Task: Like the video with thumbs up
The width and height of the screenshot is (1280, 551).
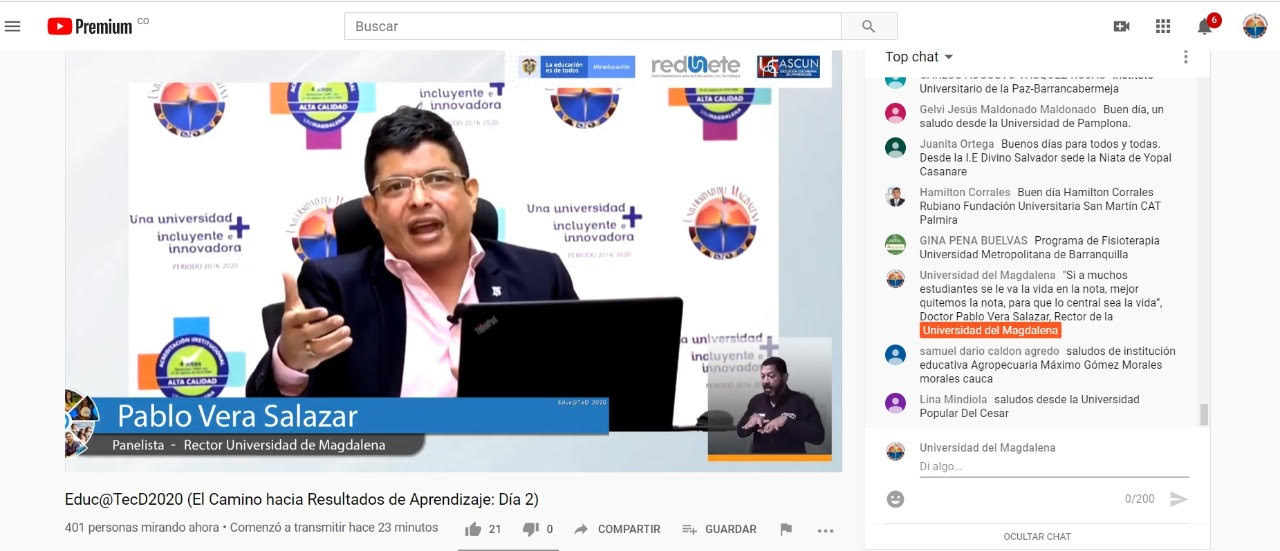Action: 473,529
